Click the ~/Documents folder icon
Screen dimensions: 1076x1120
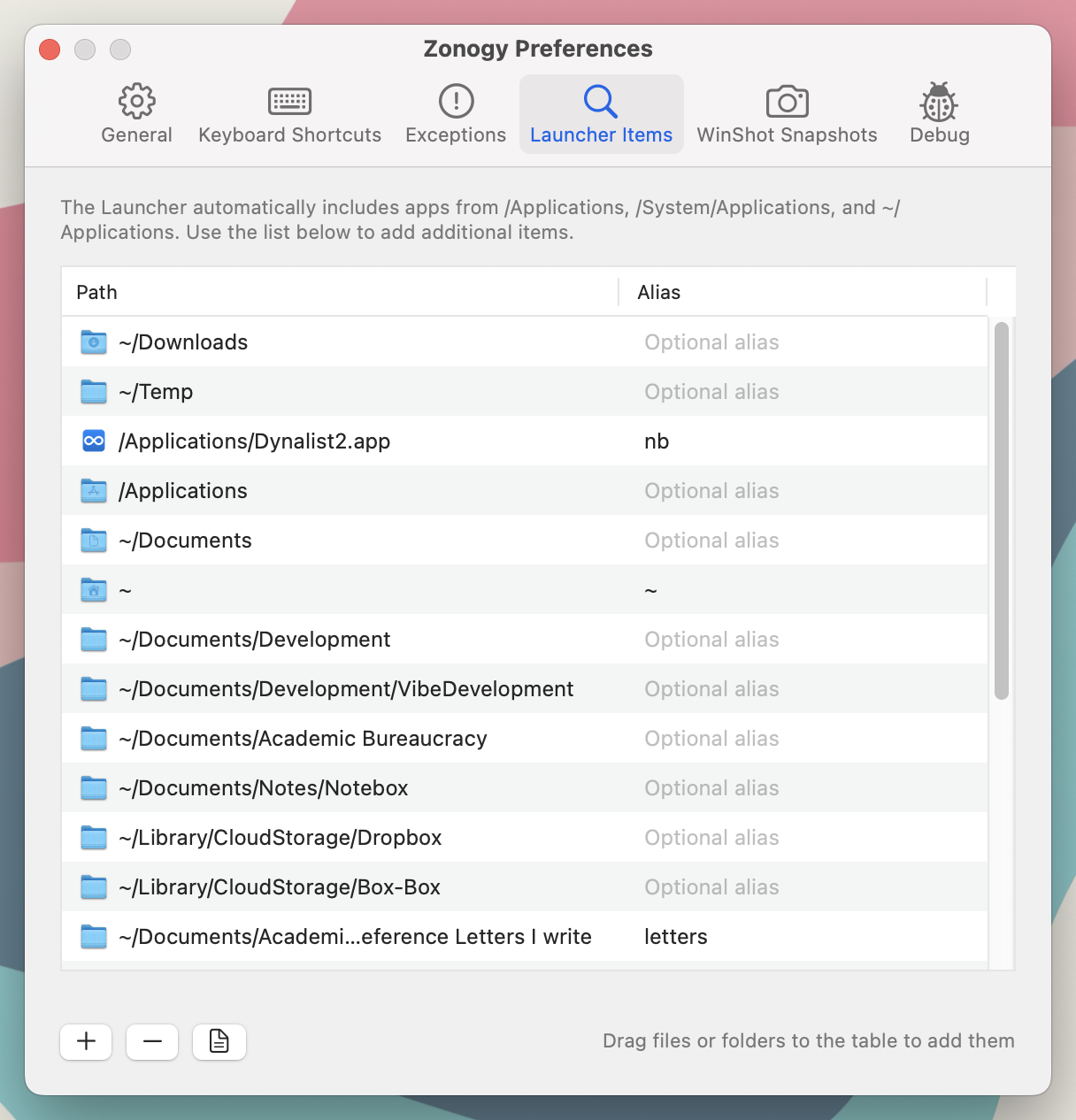[x=94, y=540]
